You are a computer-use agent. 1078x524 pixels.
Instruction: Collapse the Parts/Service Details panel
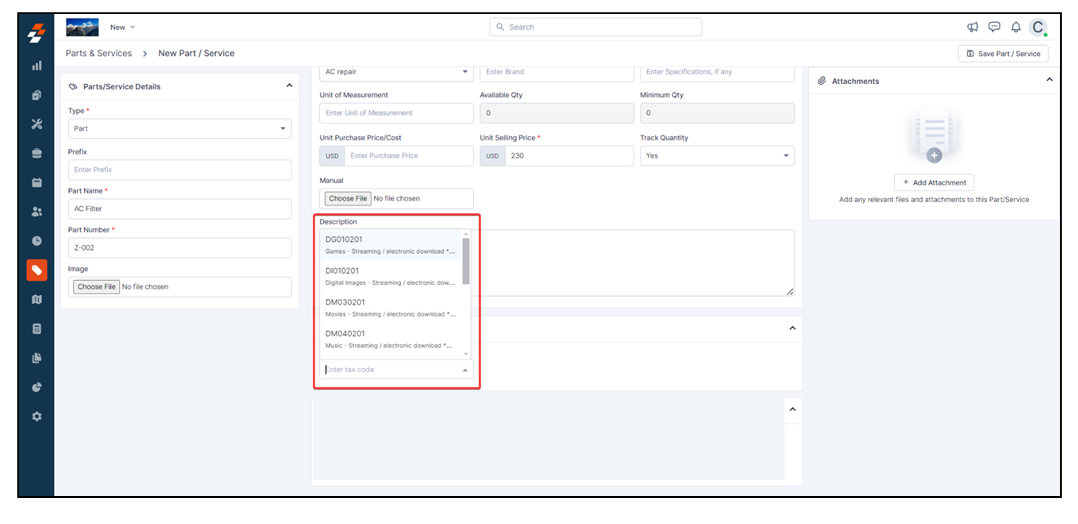click(289, 86)
